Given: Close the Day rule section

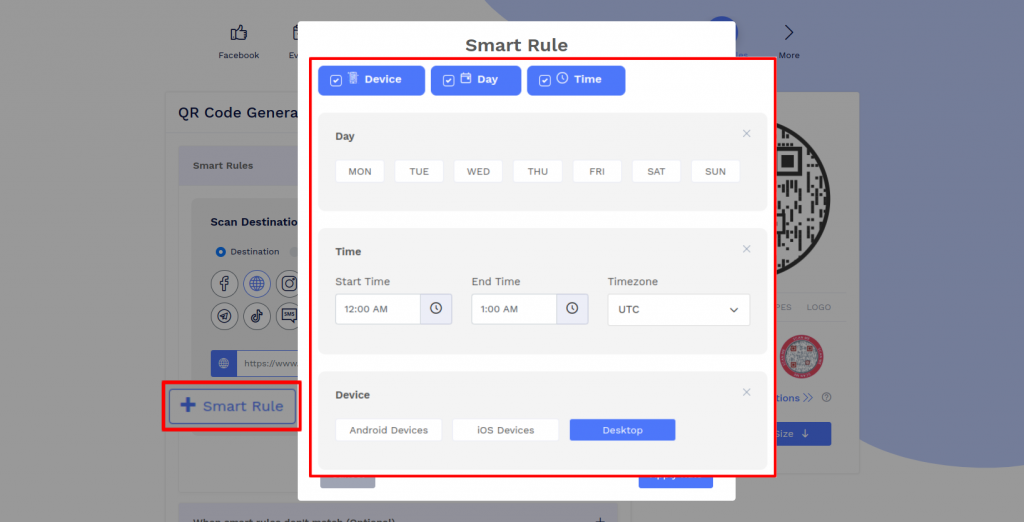Looking at the screenshot, I should [x=746, y=133].
